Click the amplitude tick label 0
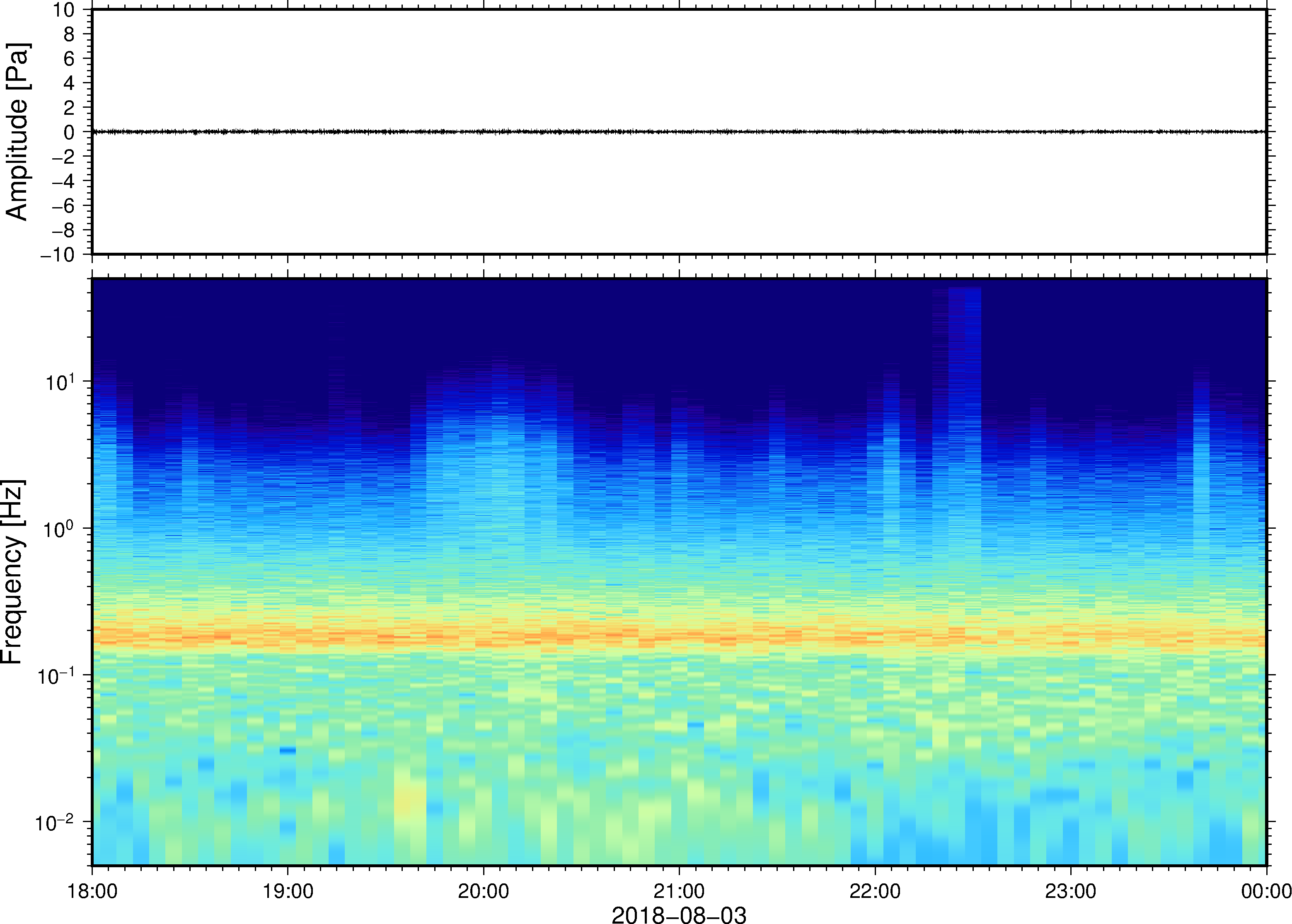The height and width of the screenshot is (924, 1292). click(70, 132)
